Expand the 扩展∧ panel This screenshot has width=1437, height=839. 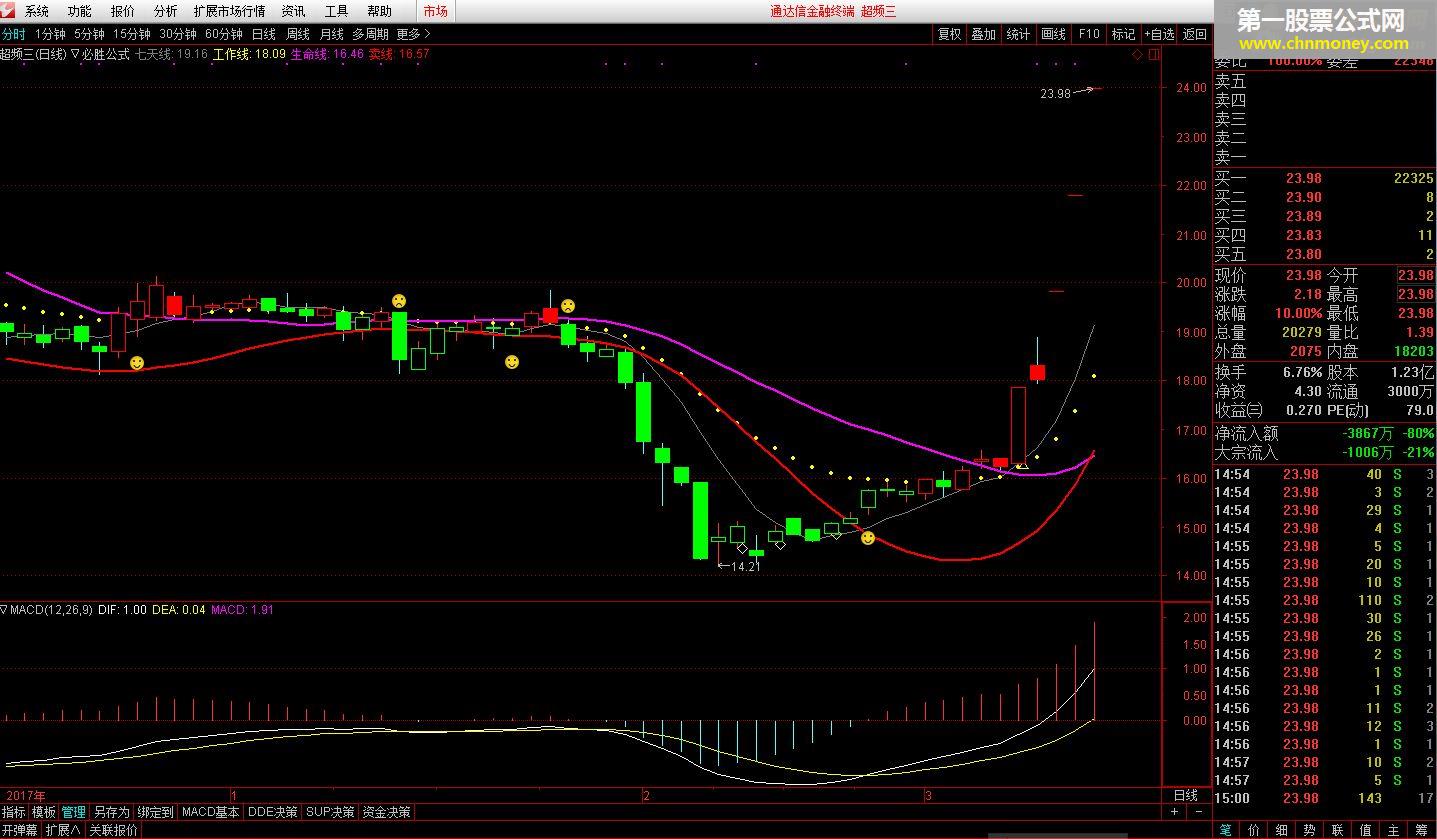tap(63, 830)
